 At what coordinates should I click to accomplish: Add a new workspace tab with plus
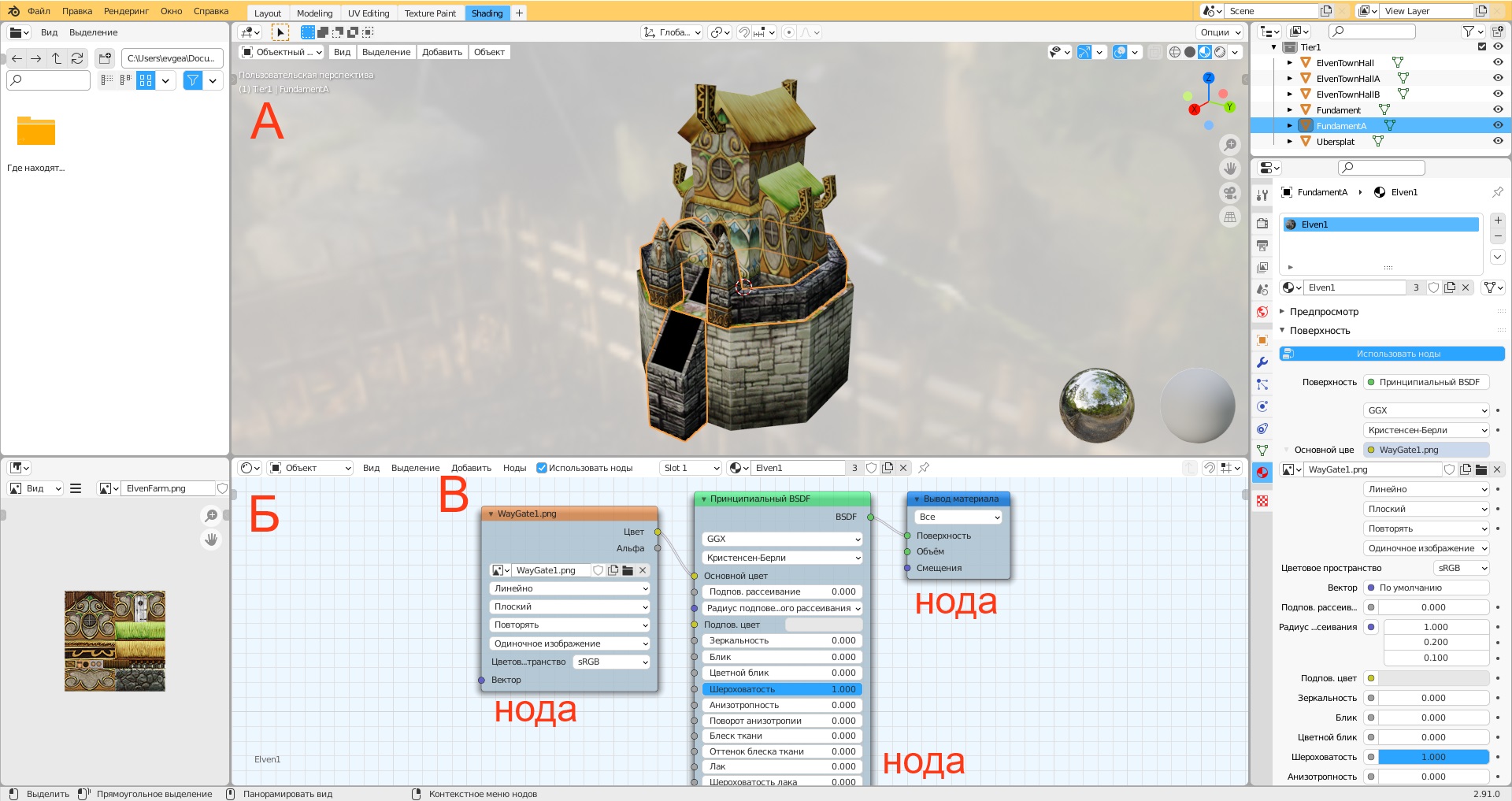(x=519, y=13)
